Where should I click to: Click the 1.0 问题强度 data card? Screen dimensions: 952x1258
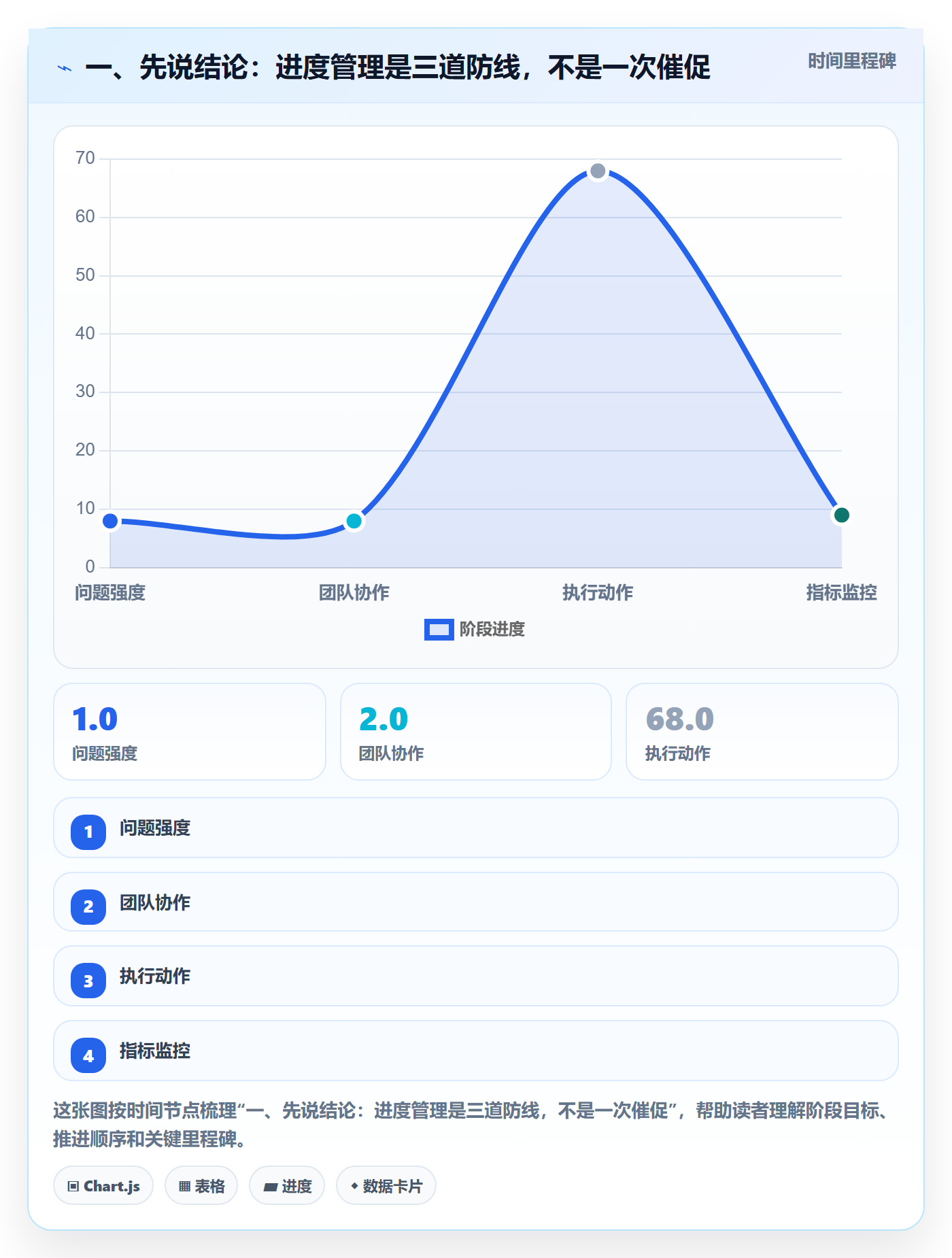(190, 732)
